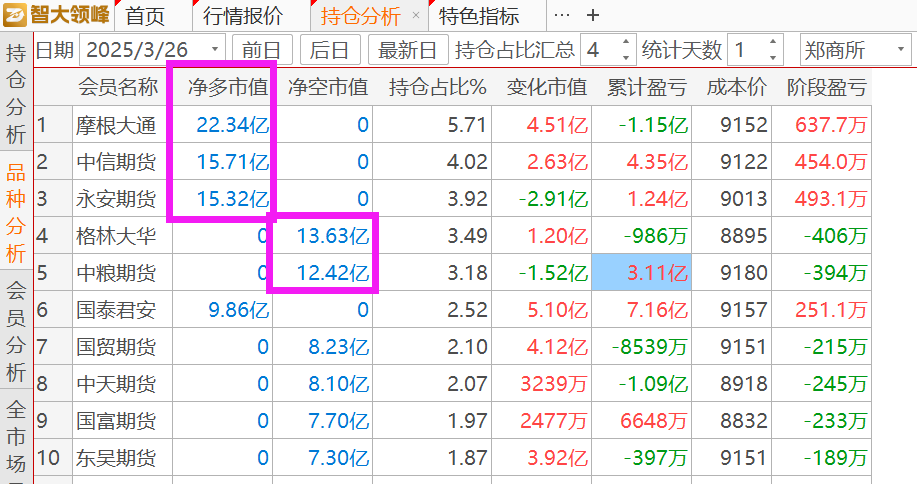Click net long value 22.34亿
The height and width of the screenshot is (484, 917).
coord(233,125)
